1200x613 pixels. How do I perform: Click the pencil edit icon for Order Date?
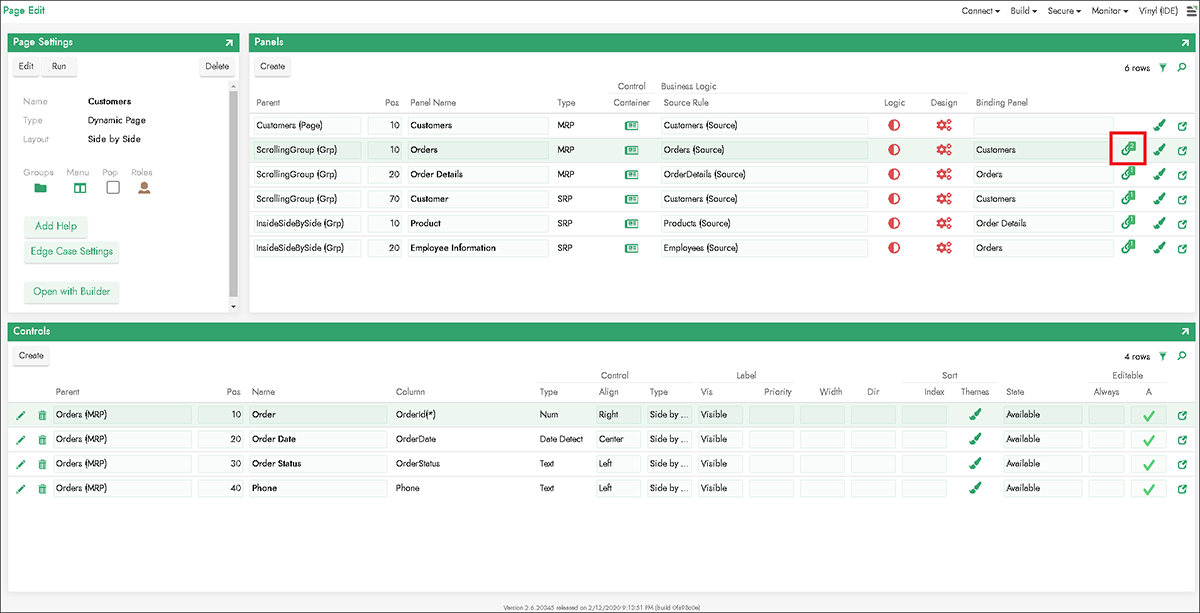(x=21, y=439)
